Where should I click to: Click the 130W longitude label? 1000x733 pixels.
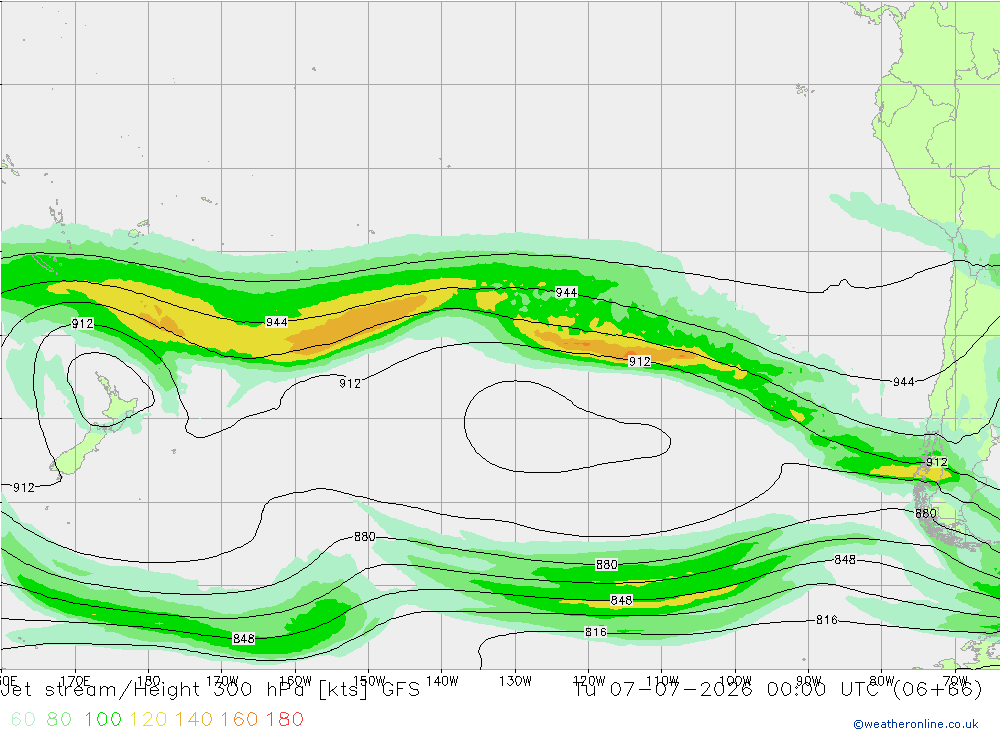coord(515,681)
